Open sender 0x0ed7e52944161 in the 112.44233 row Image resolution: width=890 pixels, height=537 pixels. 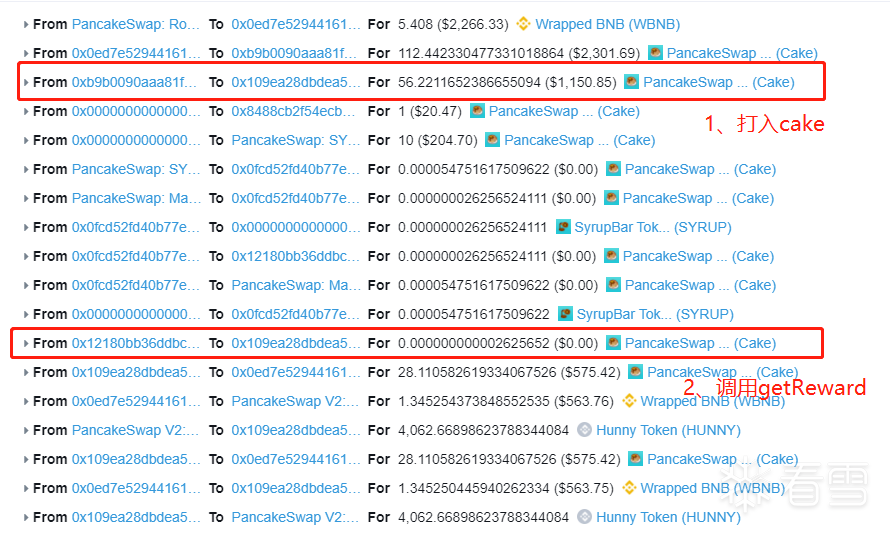(136, 53)
